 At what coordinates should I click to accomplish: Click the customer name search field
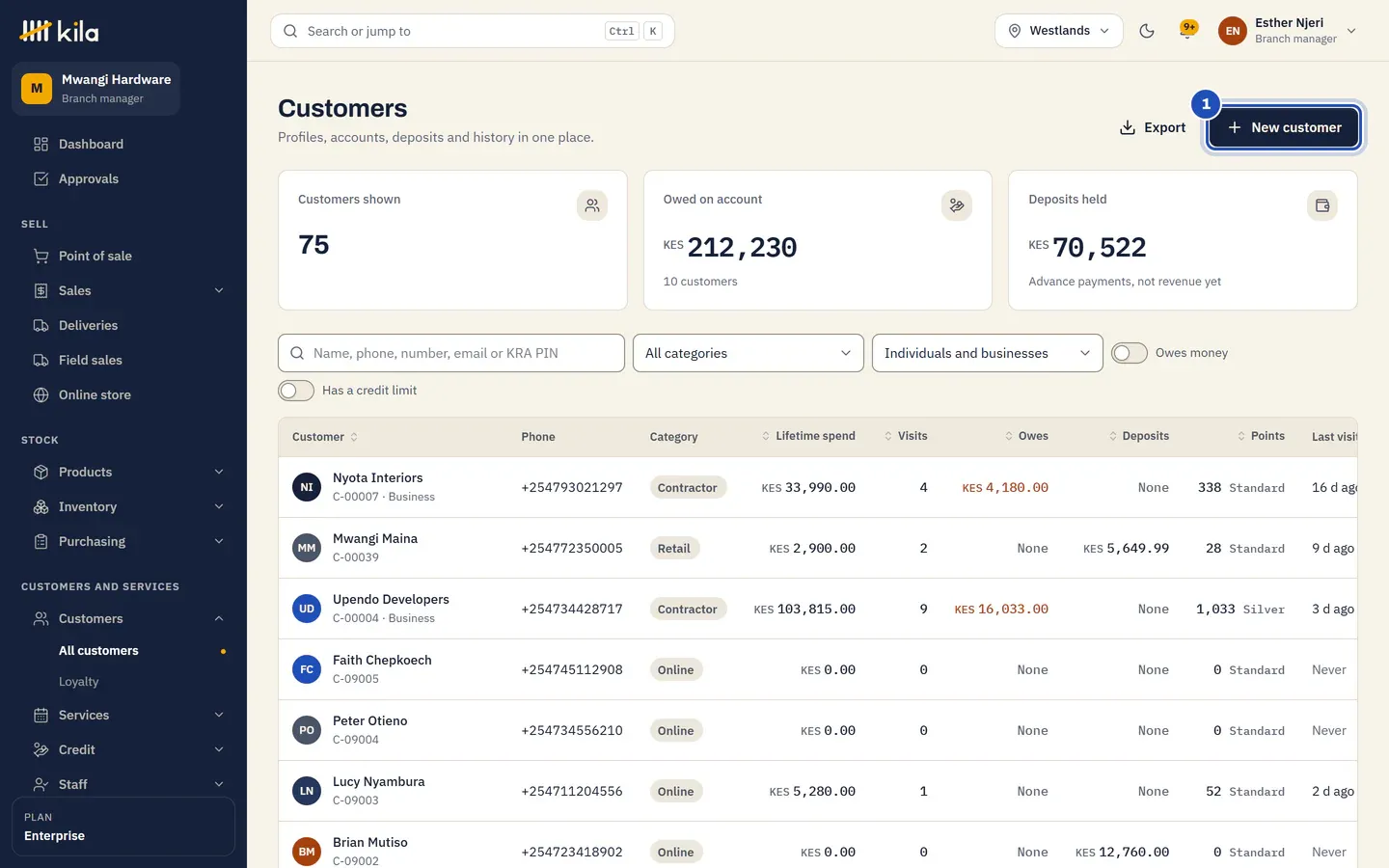[451, 353]
